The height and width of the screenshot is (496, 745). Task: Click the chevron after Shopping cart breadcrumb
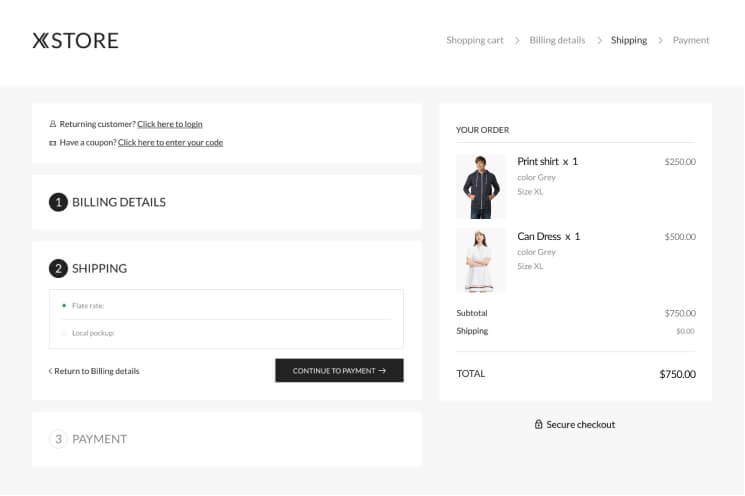pos(517,40)
